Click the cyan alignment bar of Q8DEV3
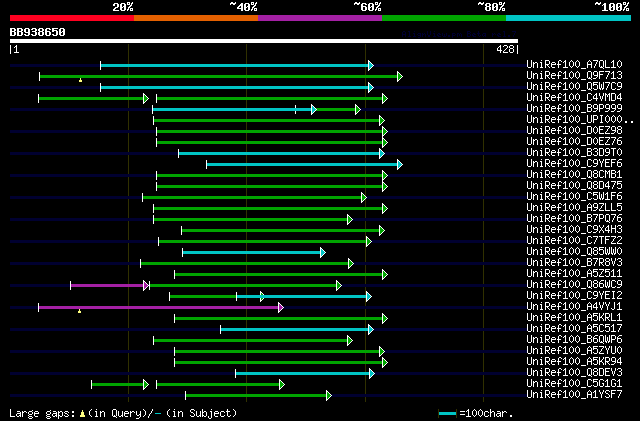Screen dimensions: 640x421 [x=304, y=374]
